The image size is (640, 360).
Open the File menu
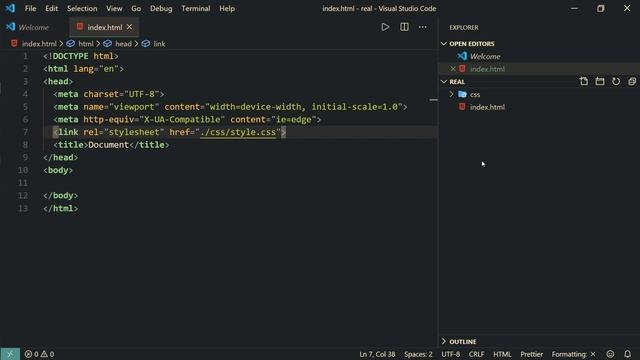point(30,8)
